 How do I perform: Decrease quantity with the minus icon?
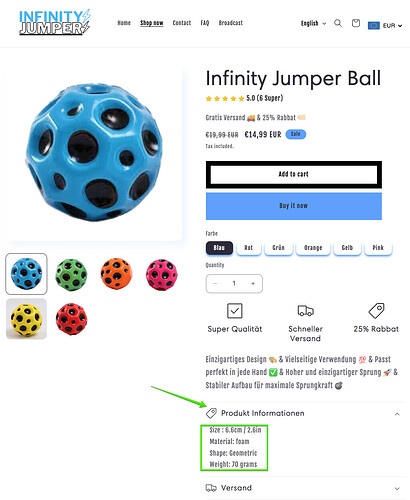point(215,283)
